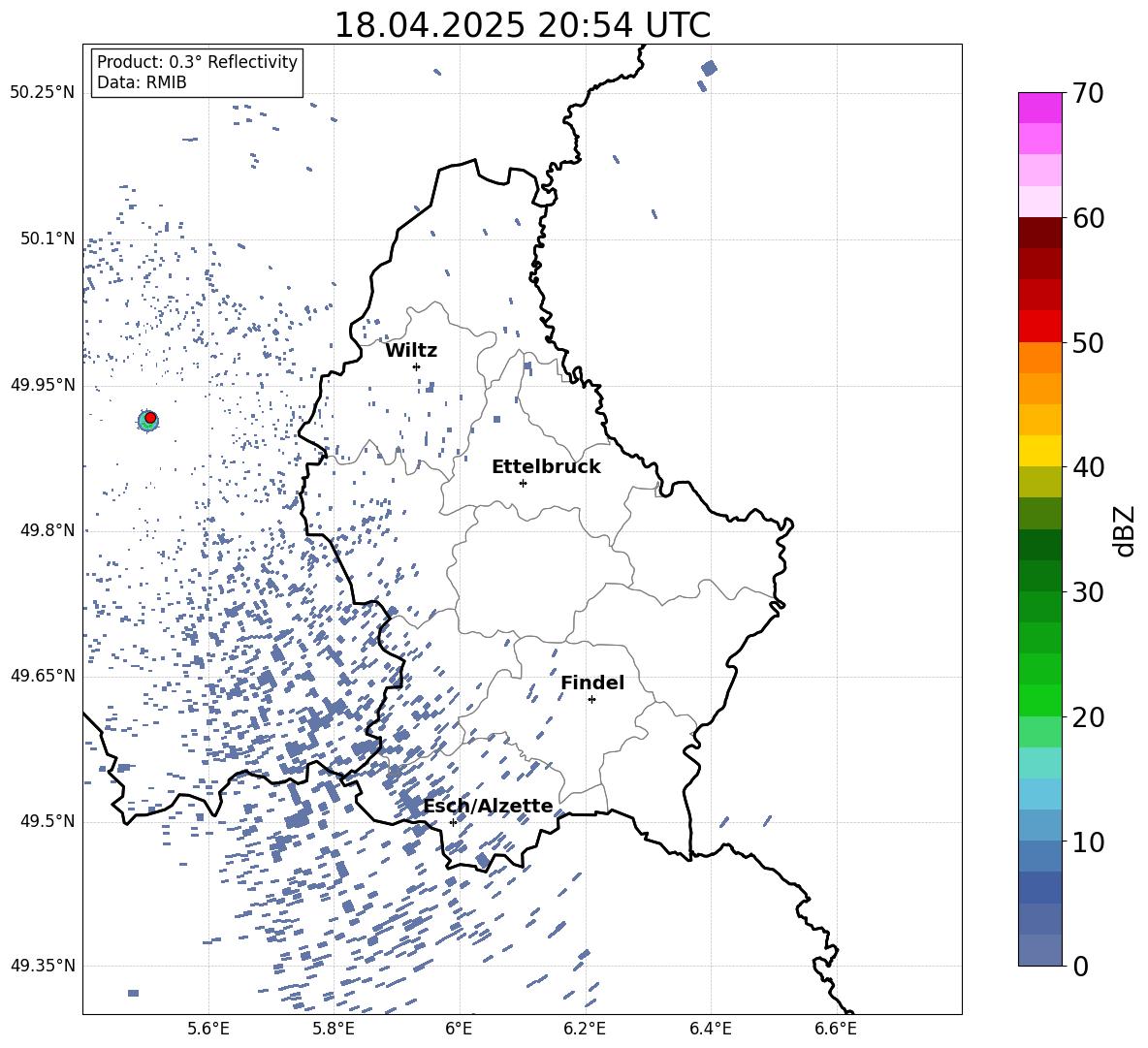Screen dimensions: 1148x1048
Task: Click the bottom slate-blue swatch above 0
Action: click(1039, 950)
